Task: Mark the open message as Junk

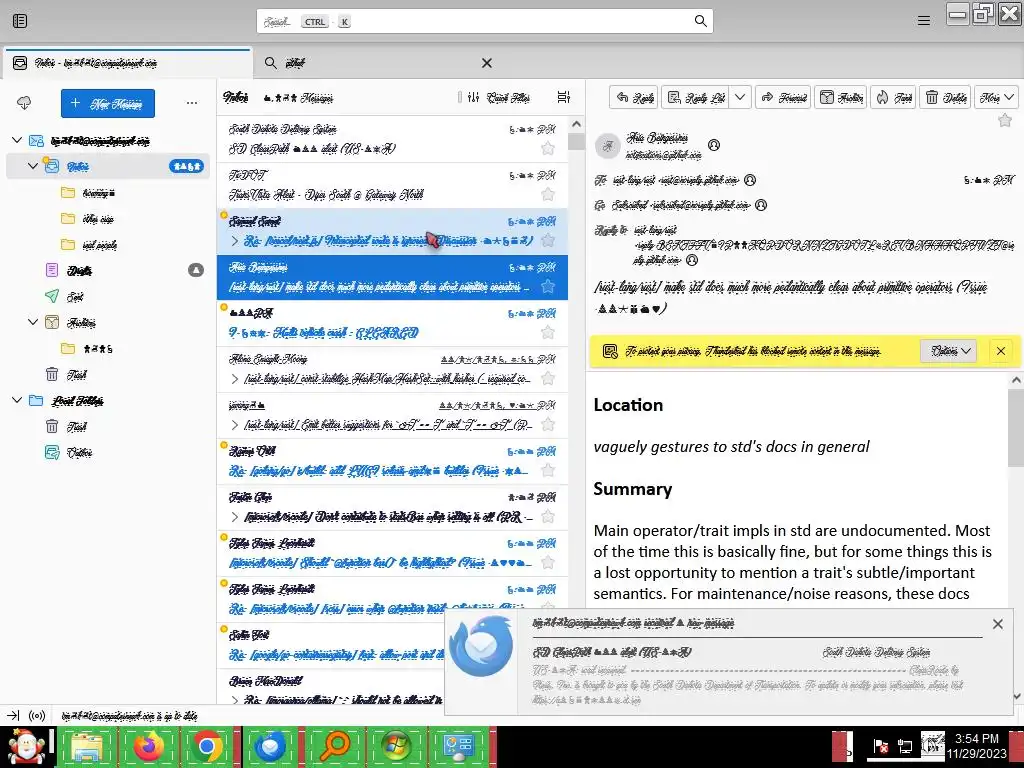Action: tap(894, 97)
